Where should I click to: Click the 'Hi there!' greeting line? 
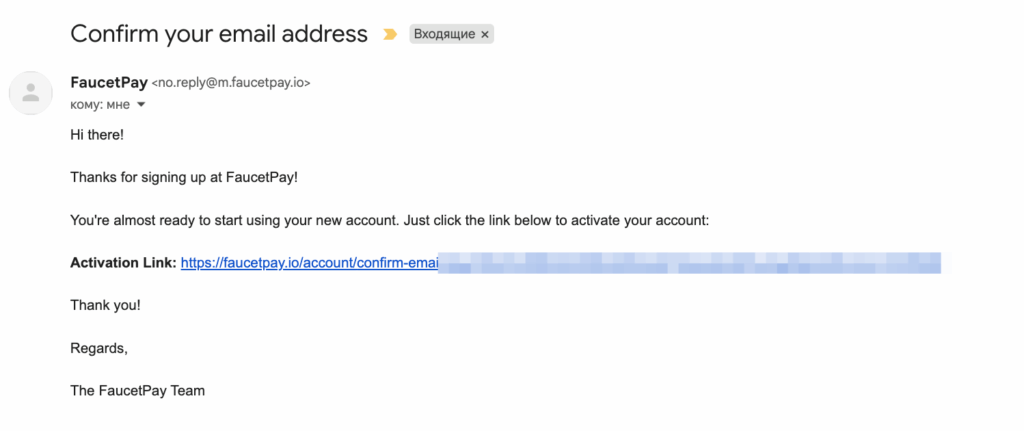[x=97, y=134]
